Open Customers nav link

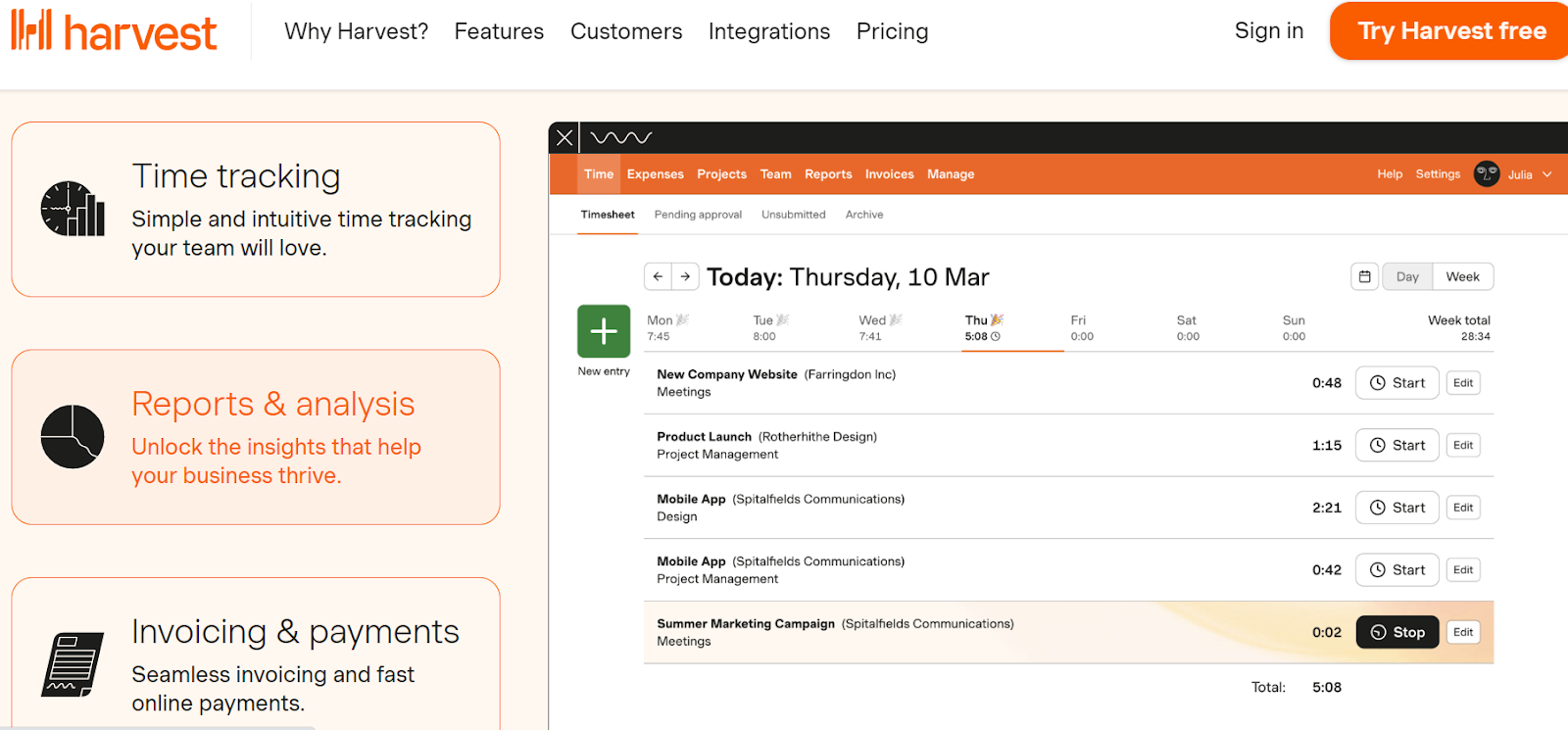click(626, 31)
